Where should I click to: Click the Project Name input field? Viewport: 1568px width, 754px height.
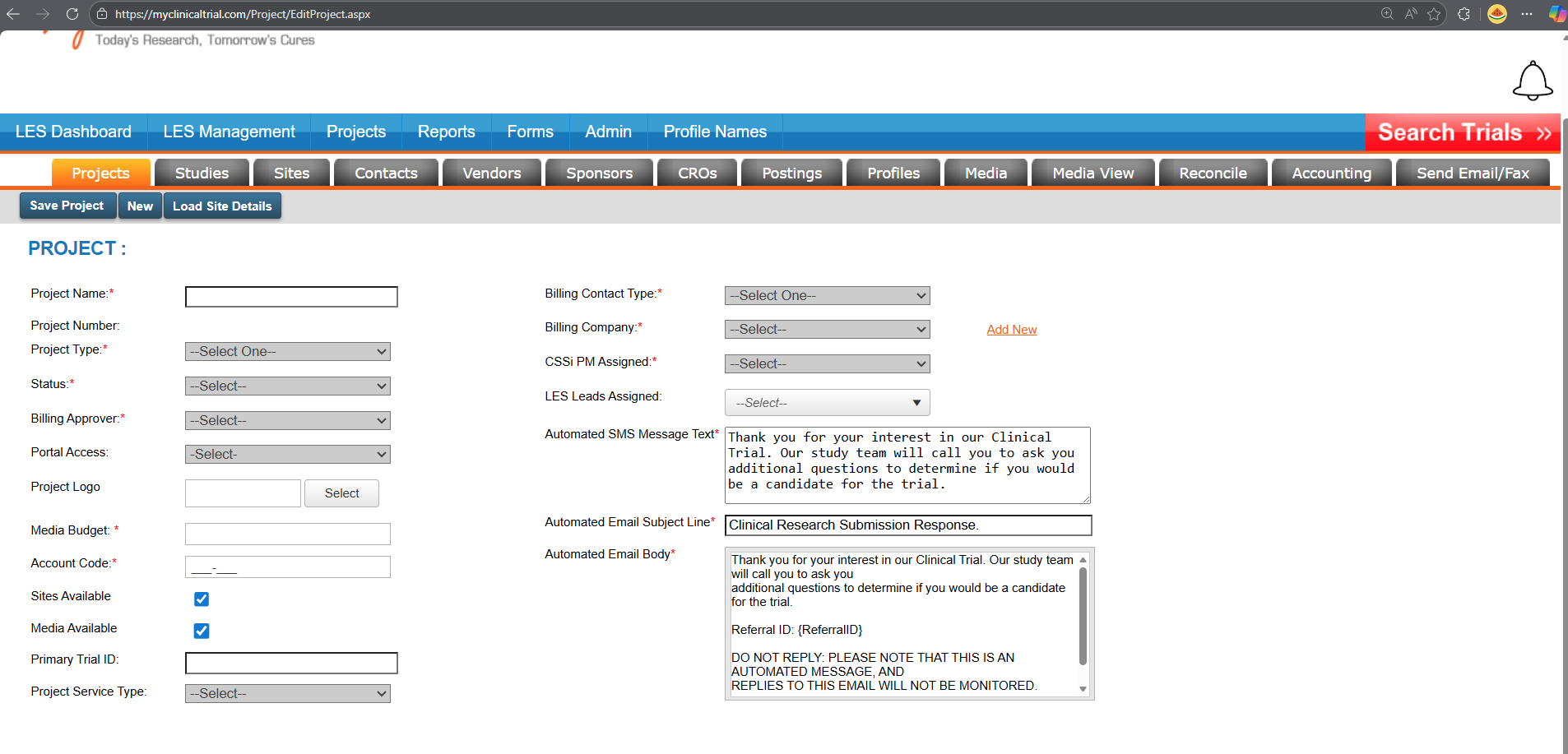coord(291,297)
